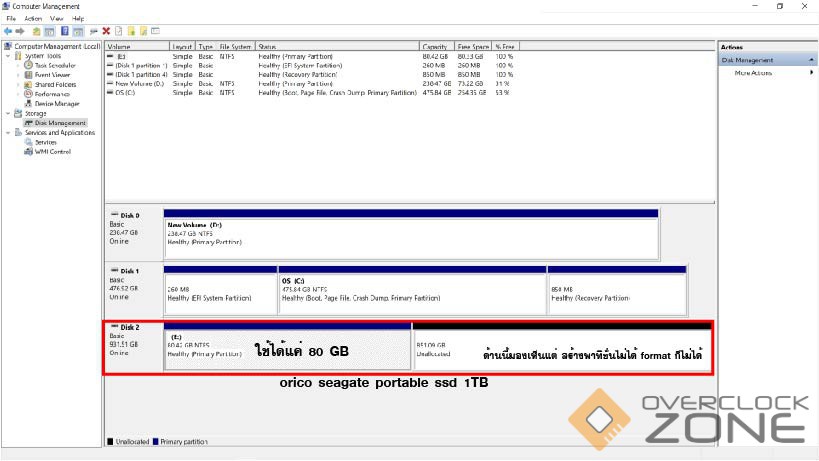Click the gray Forward arrow in the toolbar
819x461 pixels.
tap(20, 31)
